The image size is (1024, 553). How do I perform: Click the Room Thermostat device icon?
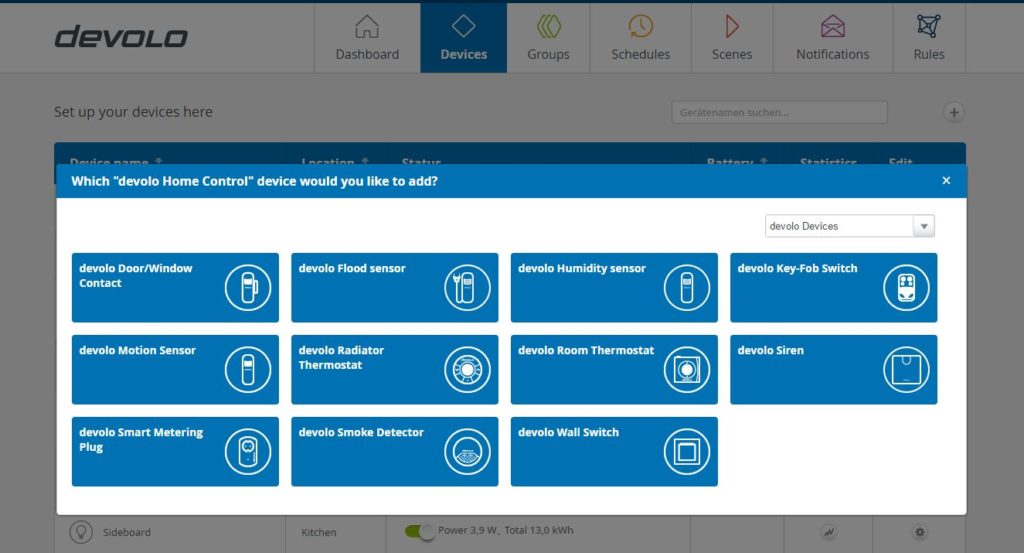point(686,370)
